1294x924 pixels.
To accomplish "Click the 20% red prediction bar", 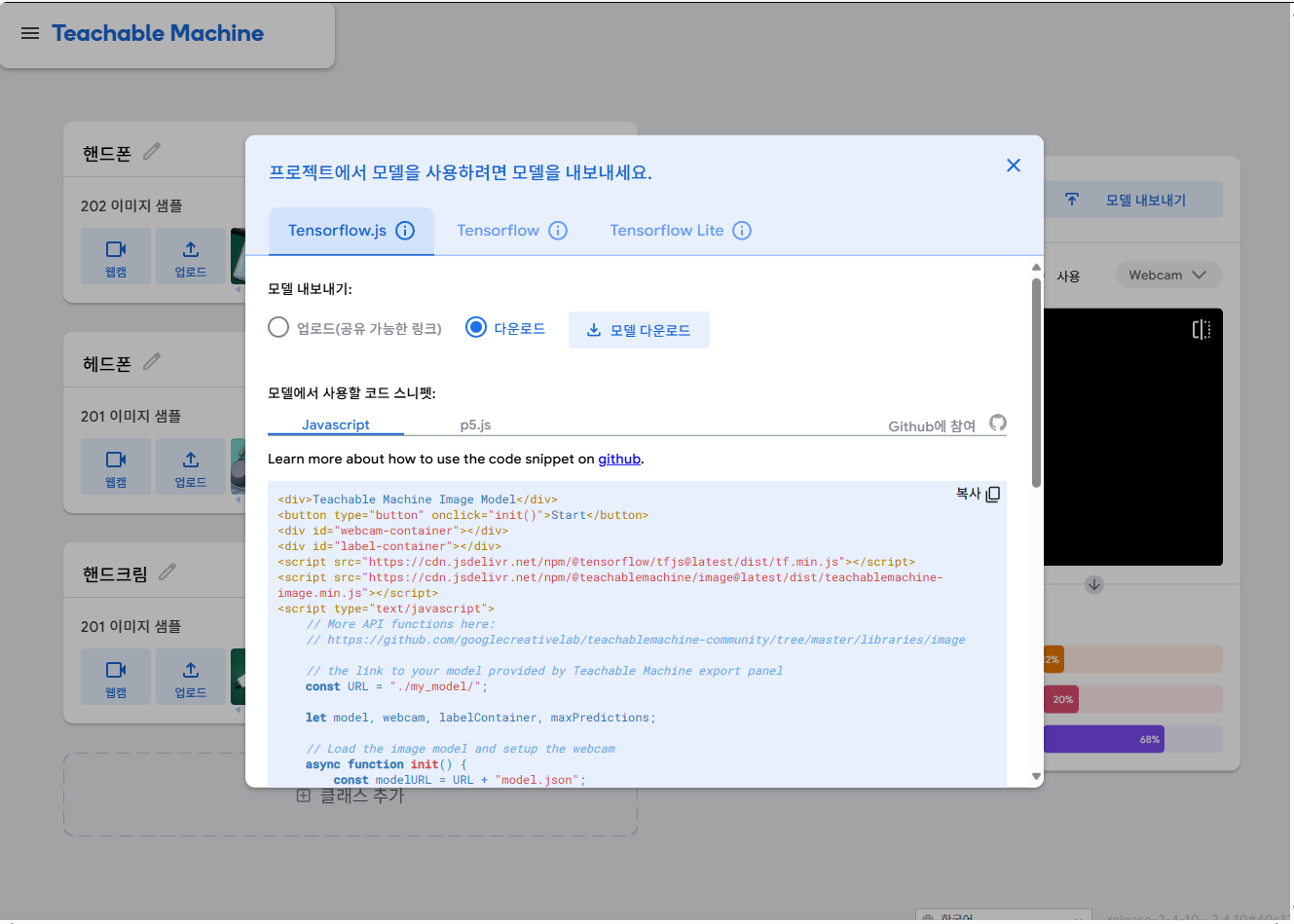I will coord(1061,699).
